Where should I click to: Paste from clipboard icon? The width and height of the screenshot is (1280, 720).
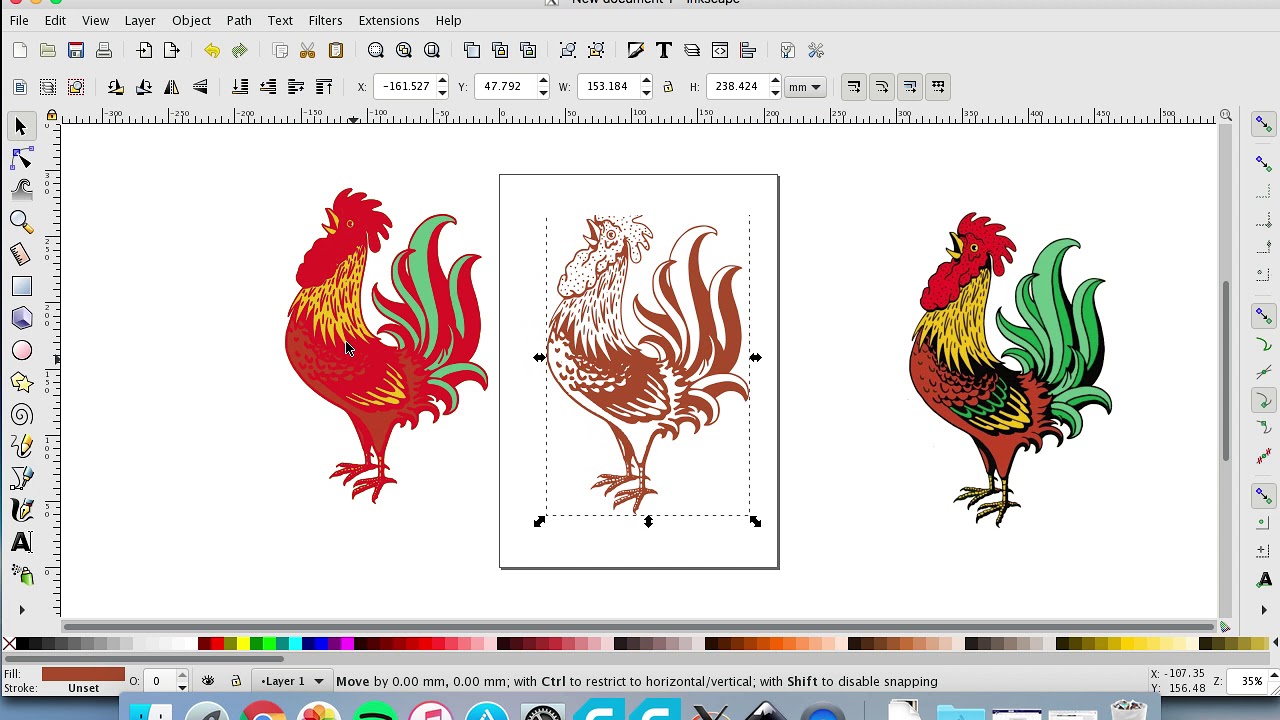coord(336,50)
